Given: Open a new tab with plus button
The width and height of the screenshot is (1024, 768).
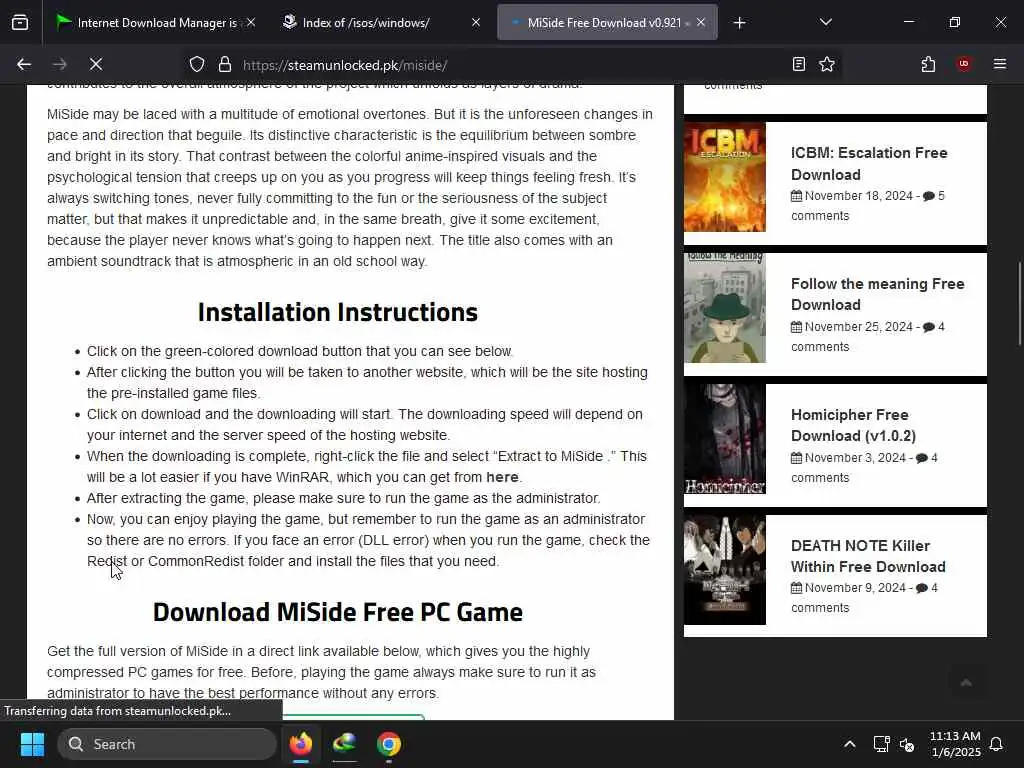Looking at the screenshot, I should (x=739, y=23).
